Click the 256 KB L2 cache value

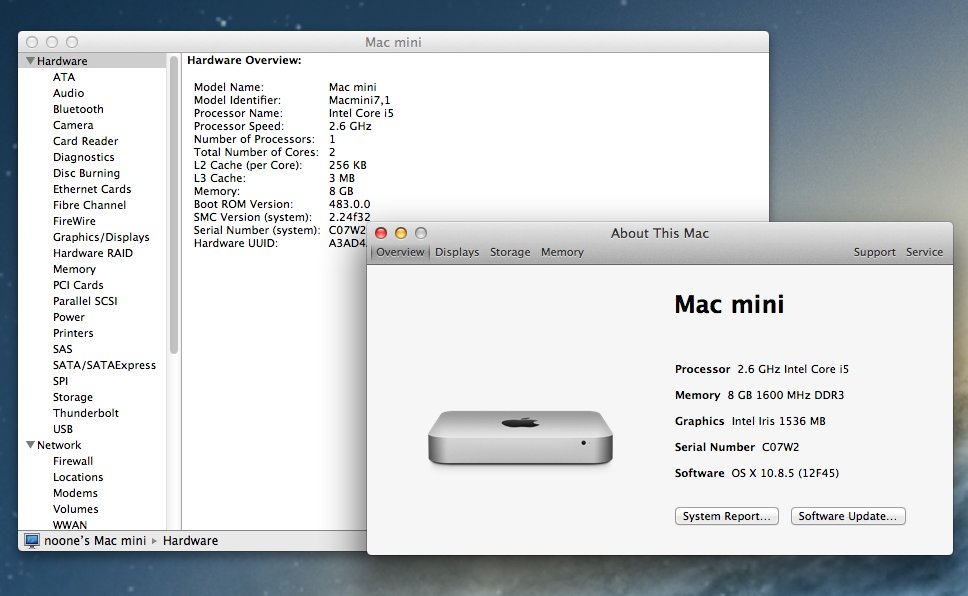coord(348,165)
